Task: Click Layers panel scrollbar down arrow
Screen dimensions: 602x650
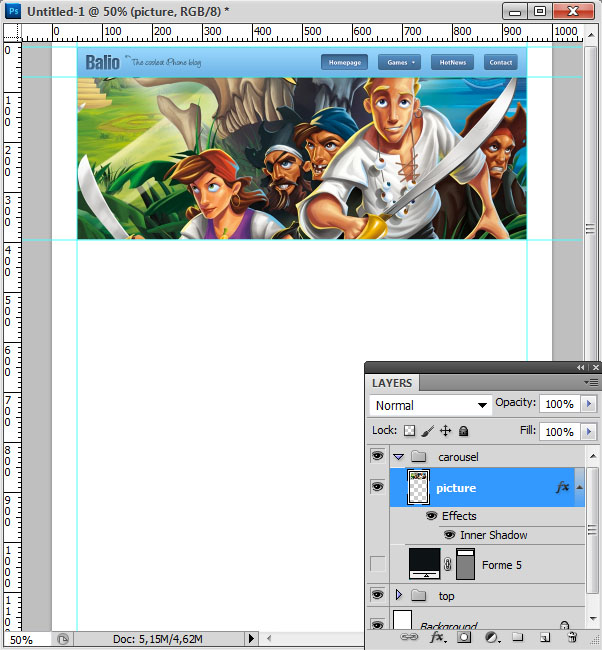Action: coord(593,619)
